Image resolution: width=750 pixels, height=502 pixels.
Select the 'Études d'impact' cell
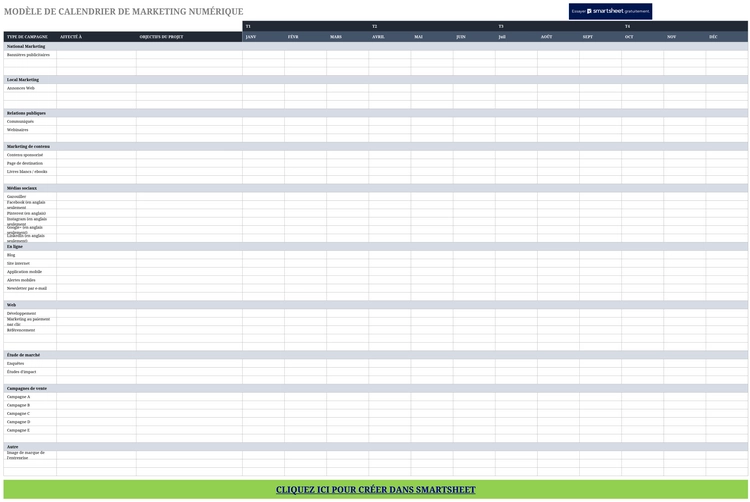[x=30, y=372]
